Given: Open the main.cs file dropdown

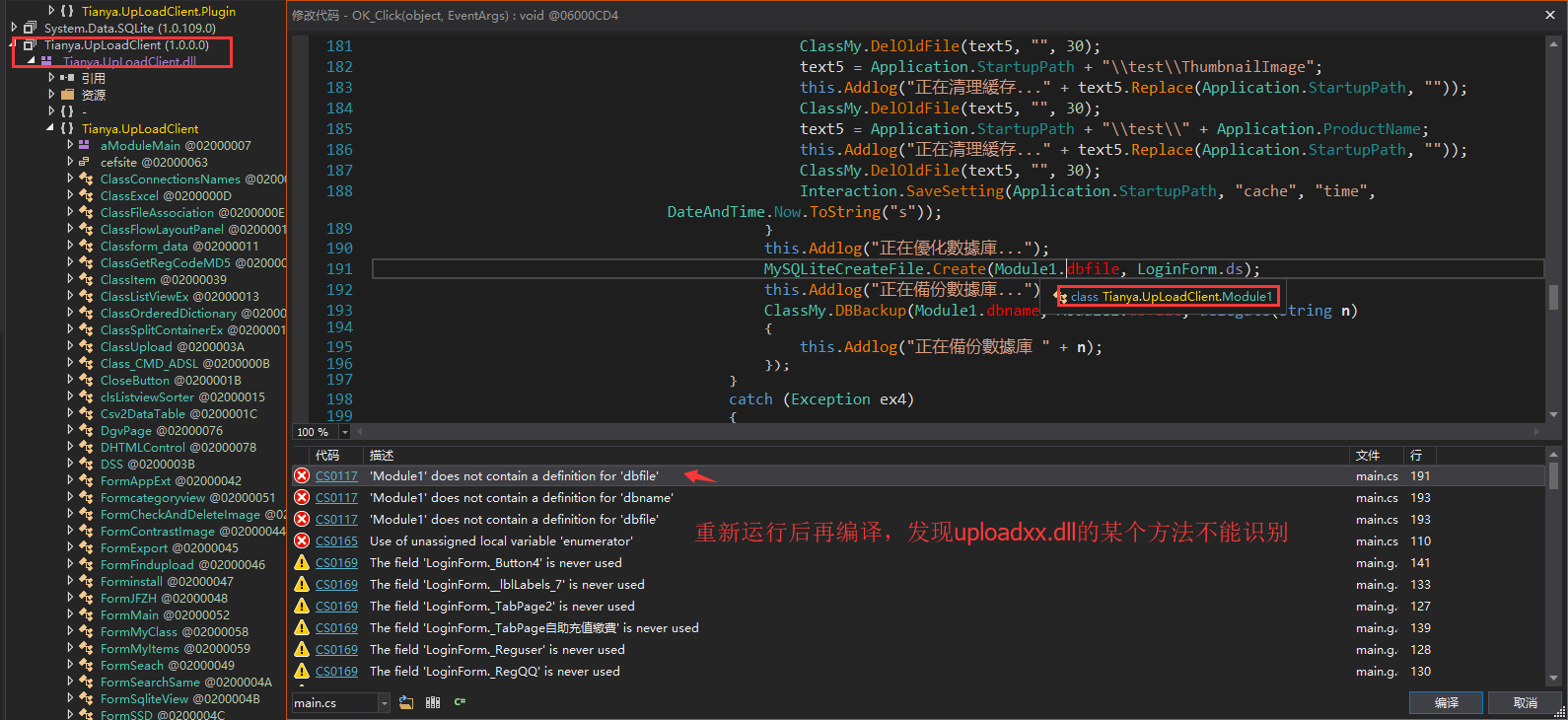Looking at the screenshot, I should [385, 702].
